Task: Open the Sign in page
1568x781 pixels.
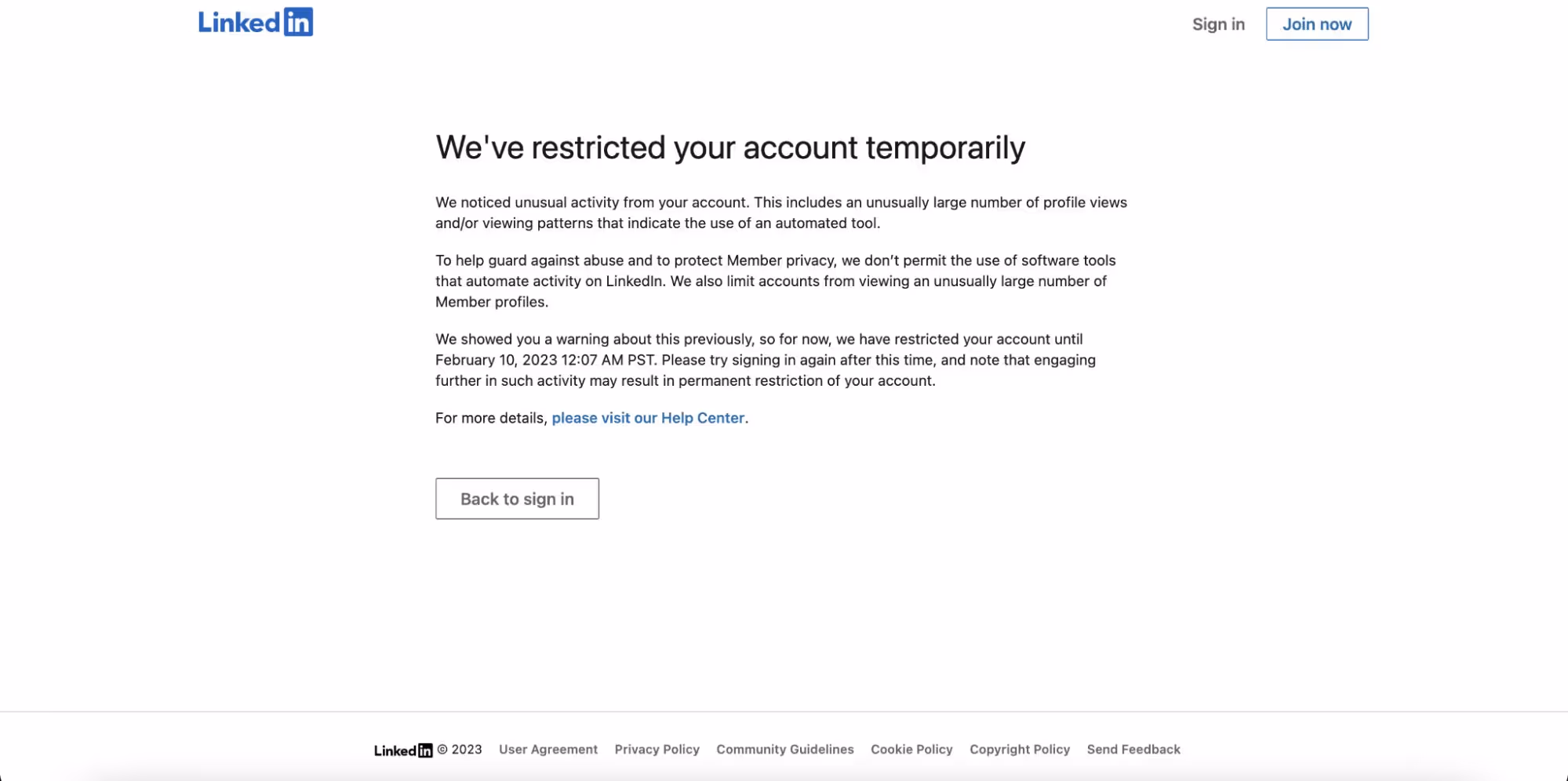Action: (1217, 24)
